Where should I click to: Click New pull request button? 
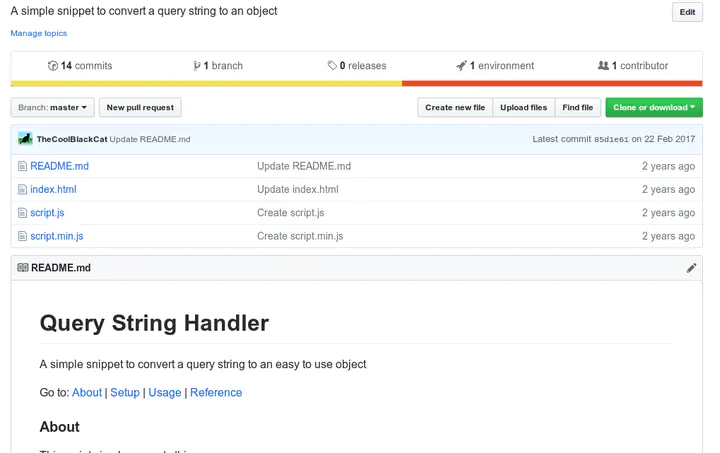pyautogui.click(x=140, y=107)
